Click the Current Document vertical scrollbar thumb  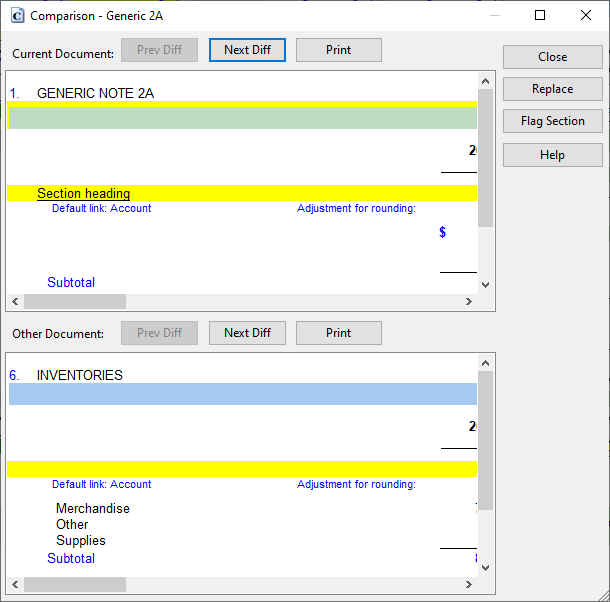[485, 158]
